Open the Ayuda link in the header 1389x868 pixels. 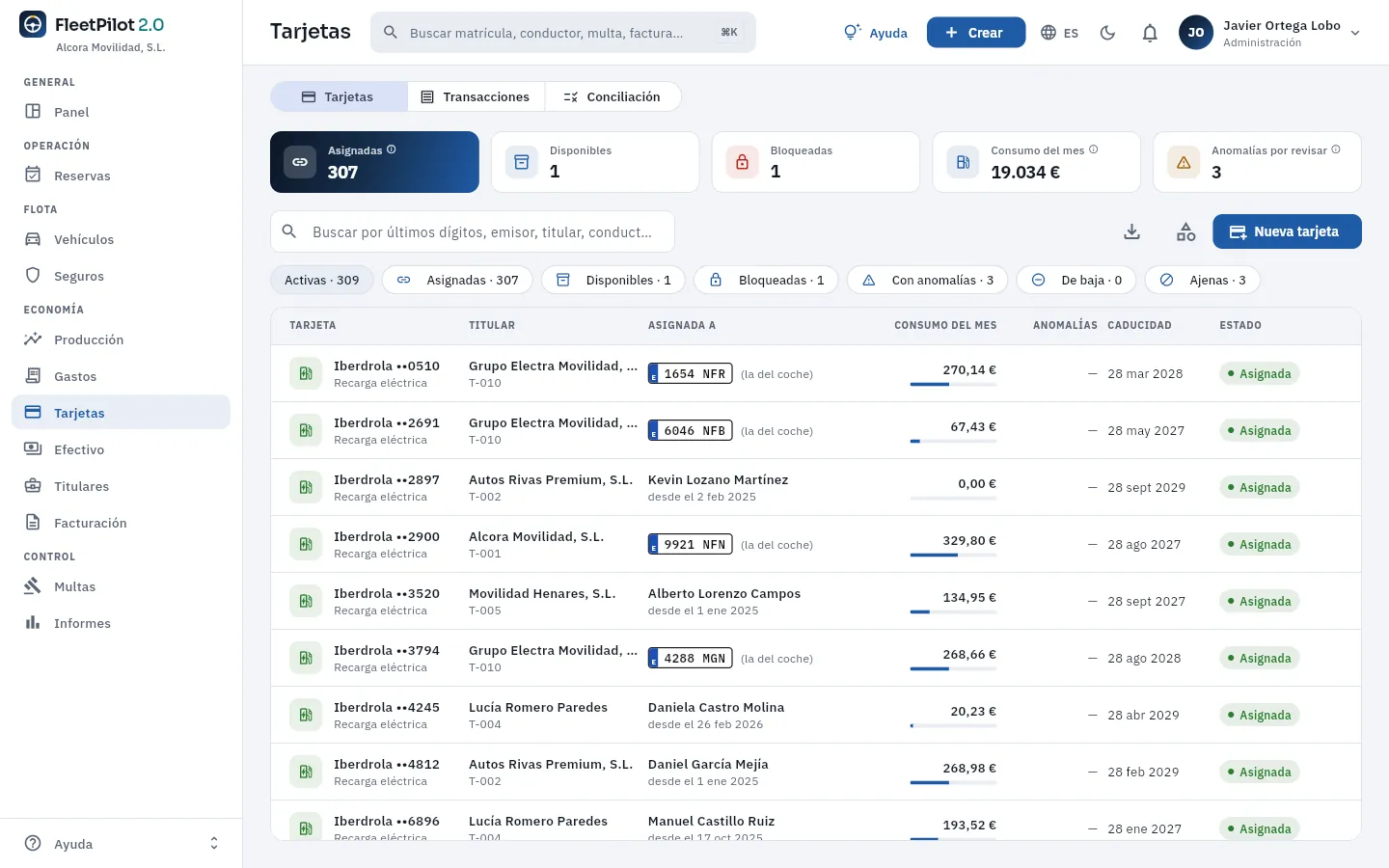point(876,33)
